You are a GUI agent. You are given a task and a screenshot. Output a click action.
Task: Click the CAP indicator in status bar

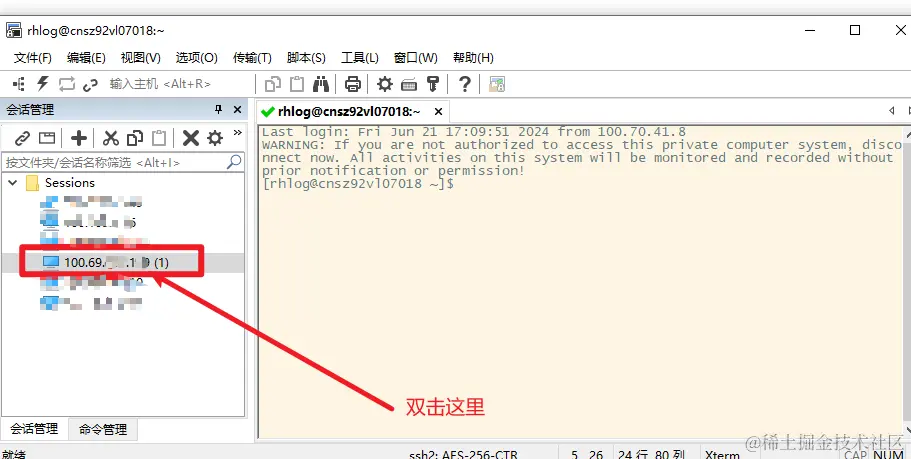[x=856, y=455]
